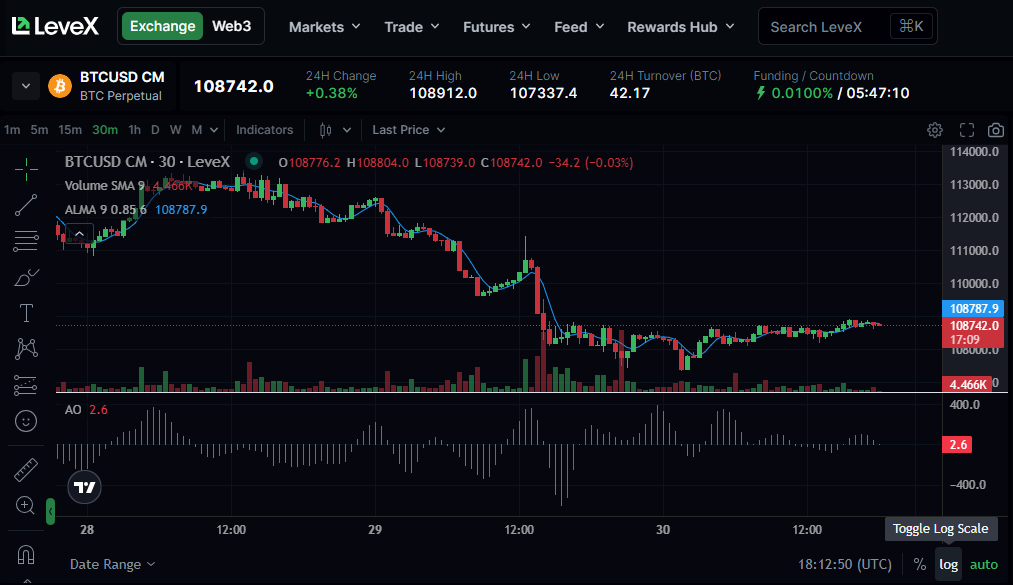Image resolution: width=1013 pixels, height=585 pixels.
Task: Activate the zoom in tool
Action: pos(25,505)
